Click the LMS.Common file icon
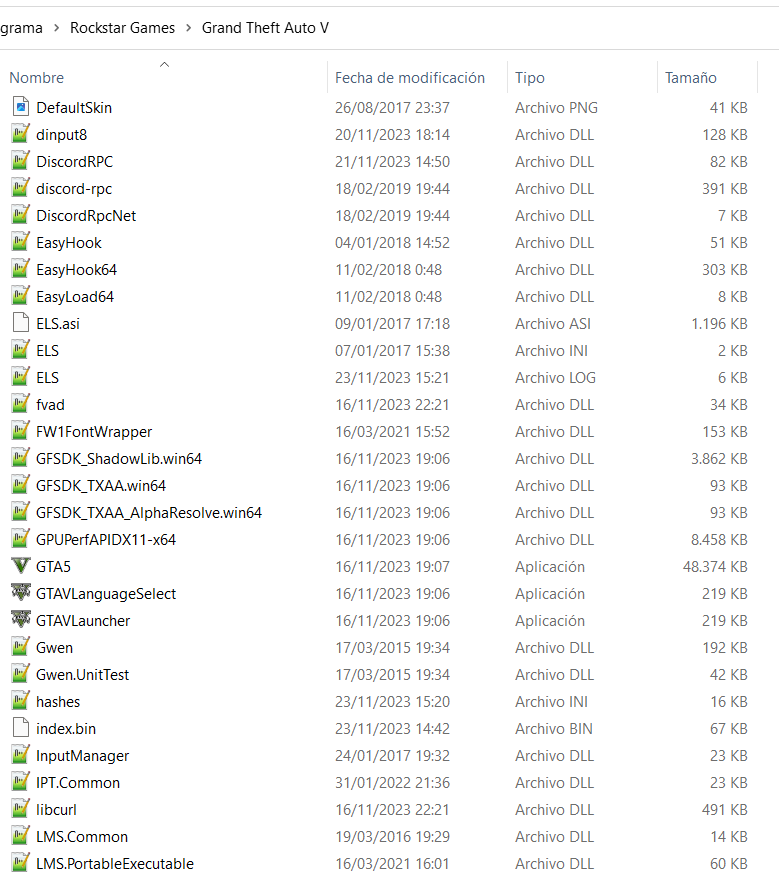779x885 pixels. click(21, 836)
